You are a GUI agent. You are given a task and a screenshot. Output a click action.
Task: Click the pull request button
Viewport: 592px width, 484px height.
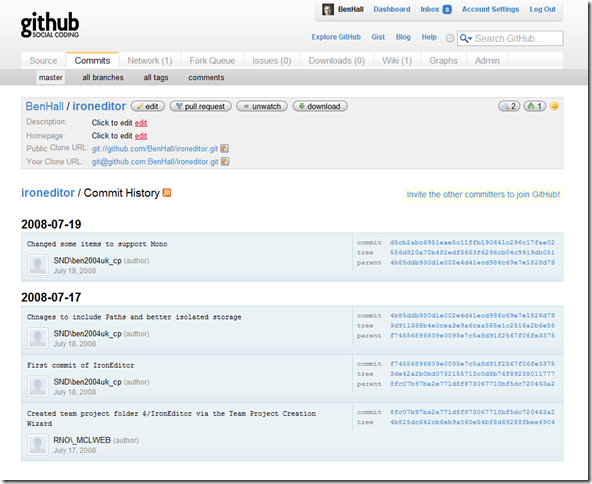200,106
